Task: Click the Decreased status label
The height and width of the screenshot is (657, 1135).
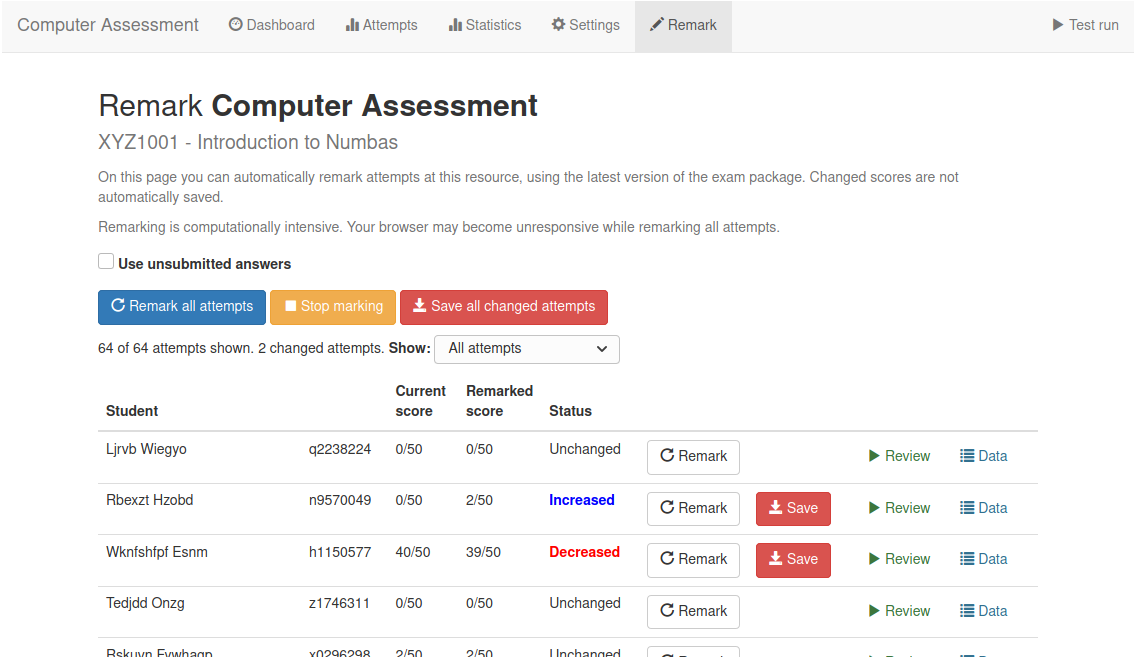Action: (x=585, y=553)
